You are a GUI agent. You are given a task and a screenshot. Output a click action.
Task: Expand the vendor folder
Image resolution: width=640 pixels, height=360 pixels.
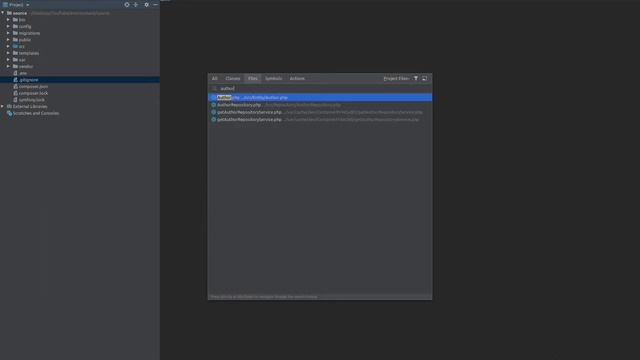(8, 66)
